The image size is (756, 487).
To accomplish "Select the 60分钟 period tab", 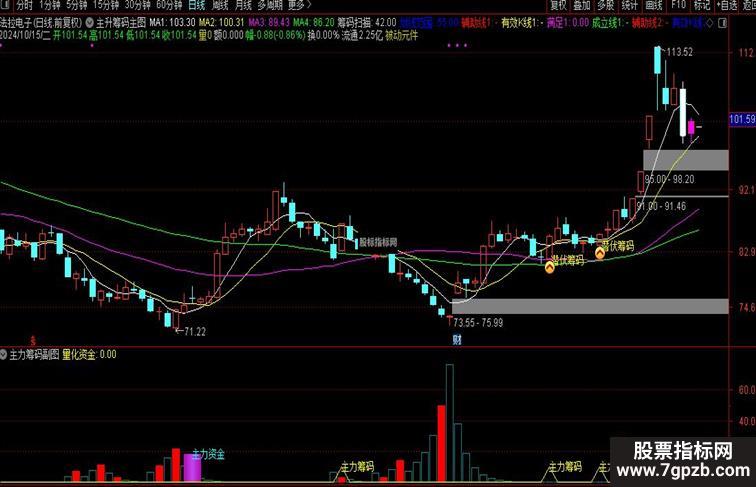I will click(x=169, y=5).
